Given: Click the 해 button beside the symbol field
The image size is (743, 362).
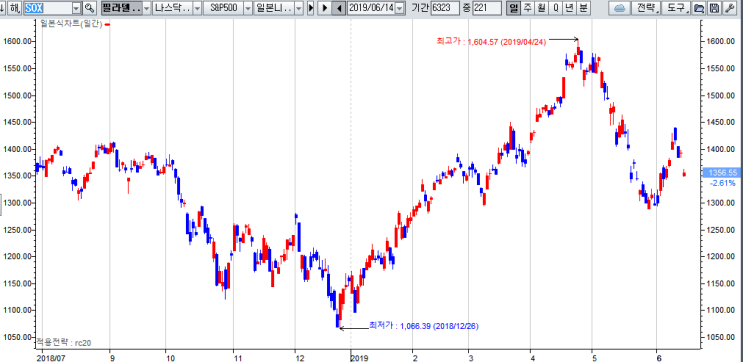Looking at the screenshot, I should tap(15, 8).
